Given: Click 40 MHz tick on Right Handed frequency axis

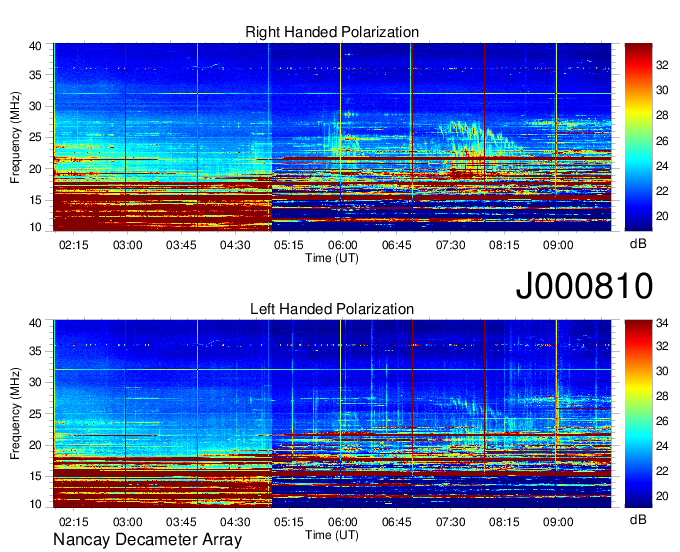Looking at the screenshot, I should (x=36, y=46).
